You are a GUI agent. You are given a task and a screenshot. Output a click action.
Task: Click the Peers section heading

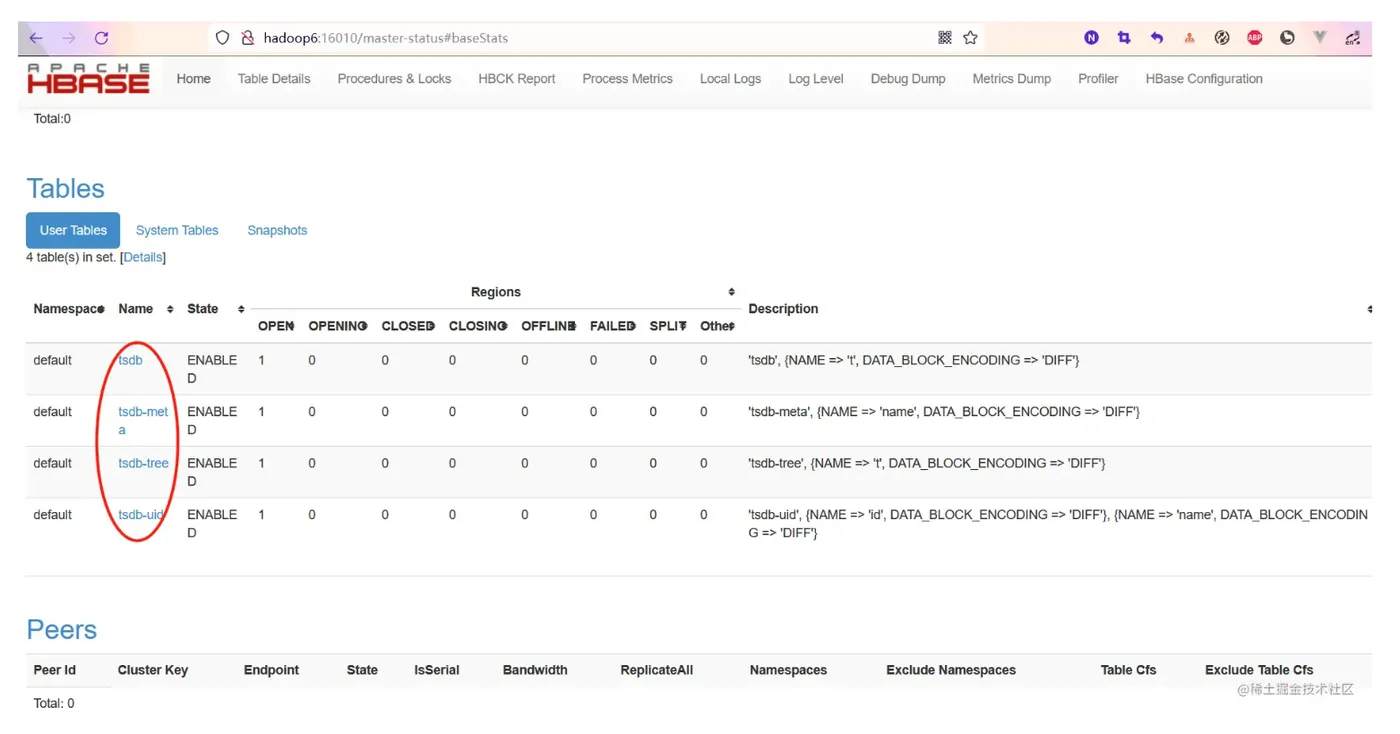tap(61, 630)
